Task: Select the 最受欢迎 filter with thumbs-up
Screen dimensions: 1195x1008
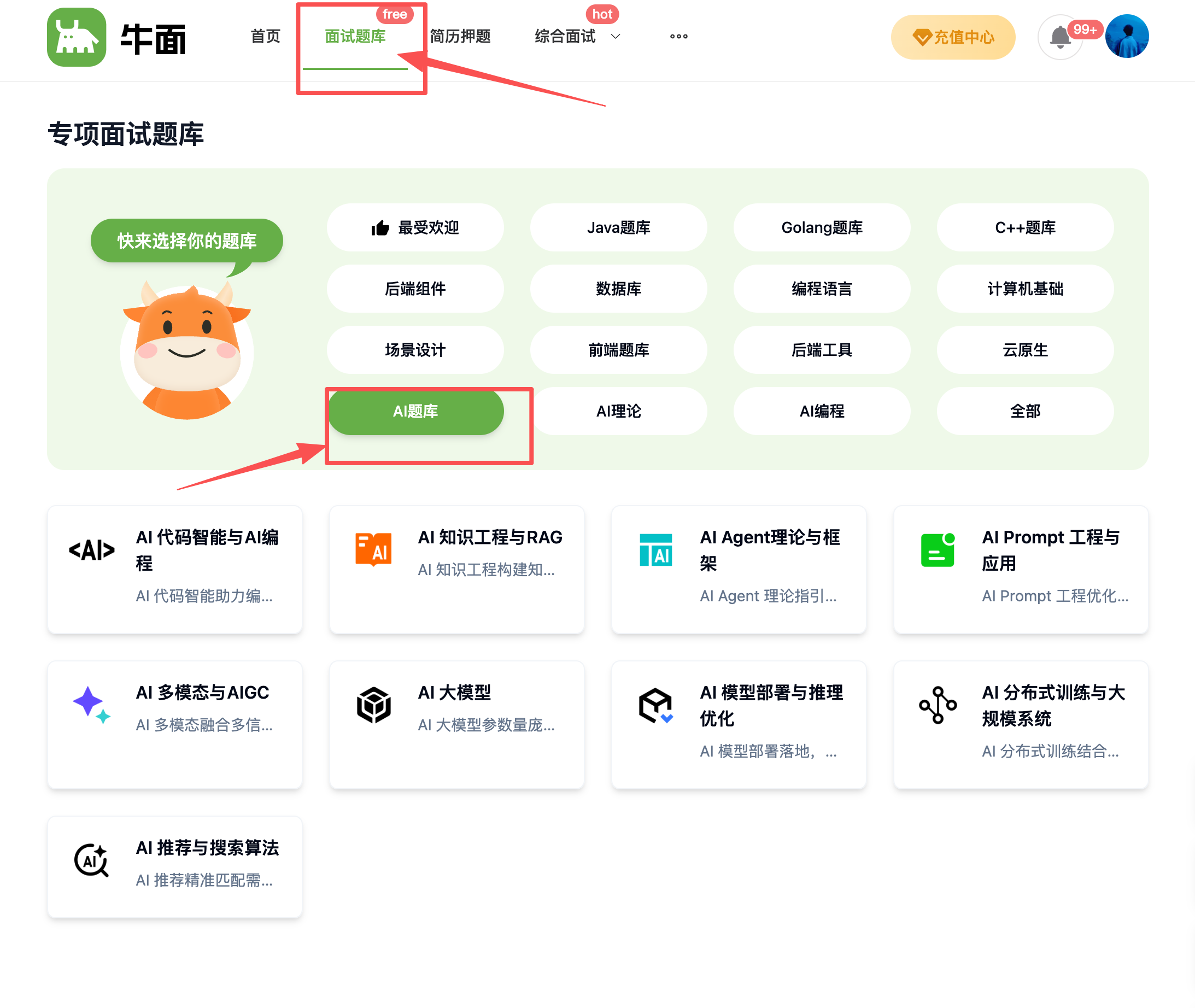Action: click(415, 227)
